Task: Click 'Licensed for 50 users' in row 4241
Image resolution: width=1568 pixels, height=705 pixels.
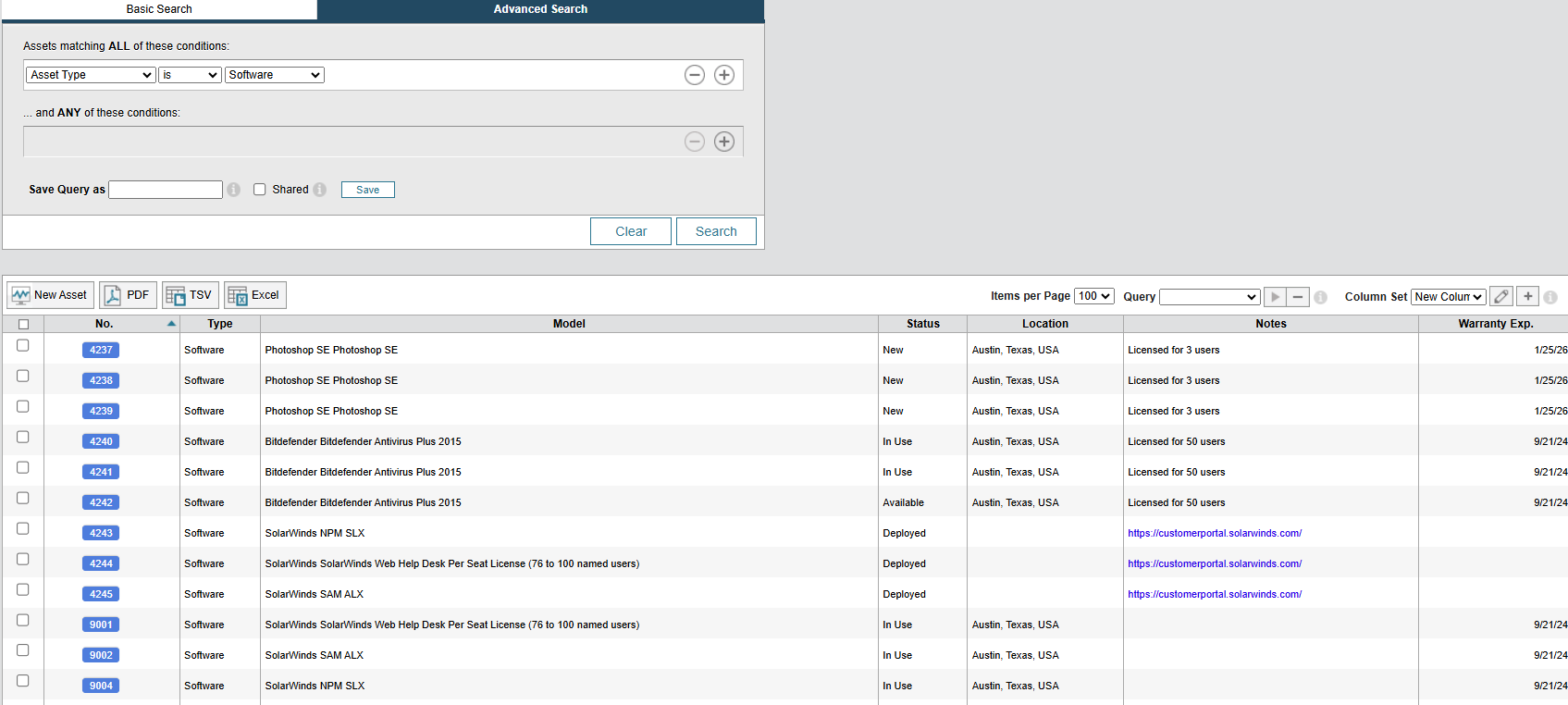Action: [x=1177, y=472]
